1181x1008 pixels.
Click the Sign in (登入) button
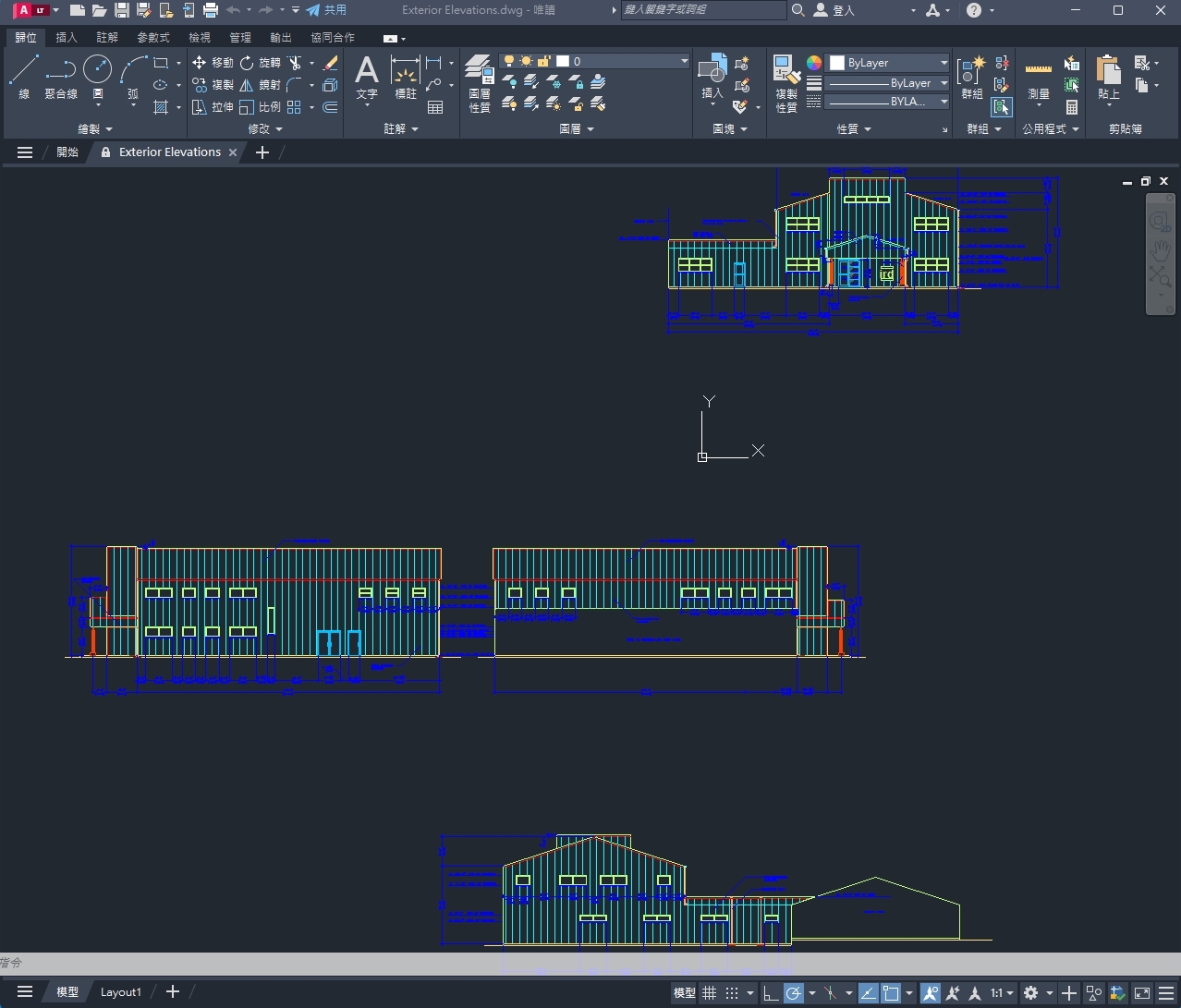(834, 10)
